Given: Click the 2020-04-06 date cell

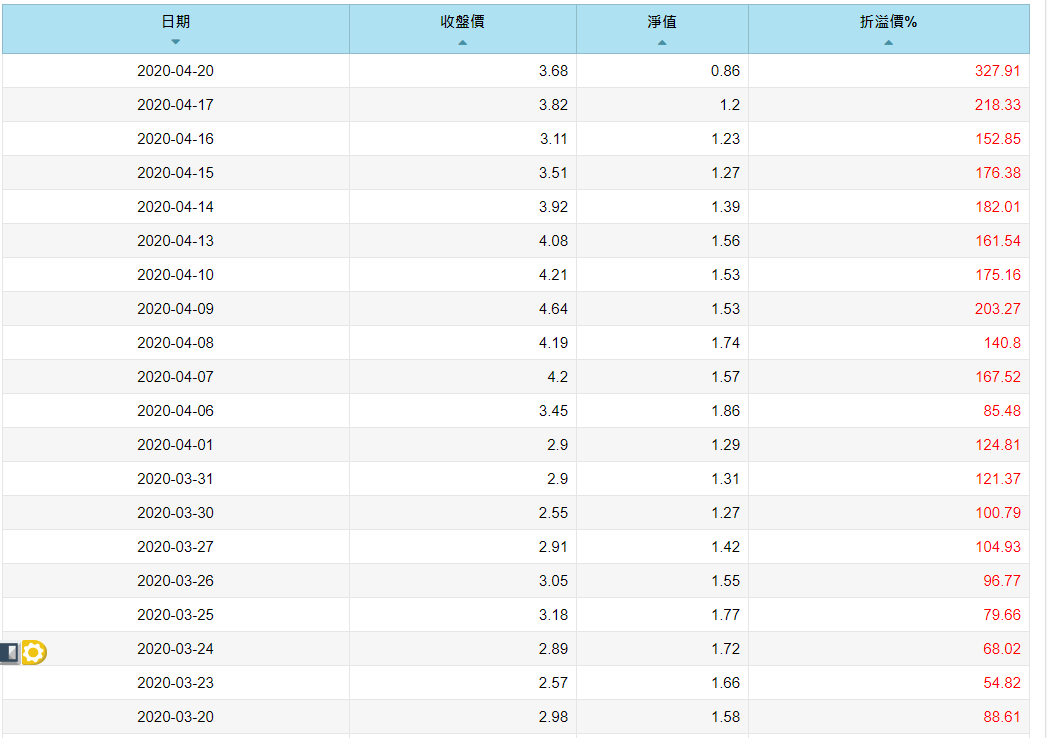Looking at the screenshot, I should click(175, 411).
